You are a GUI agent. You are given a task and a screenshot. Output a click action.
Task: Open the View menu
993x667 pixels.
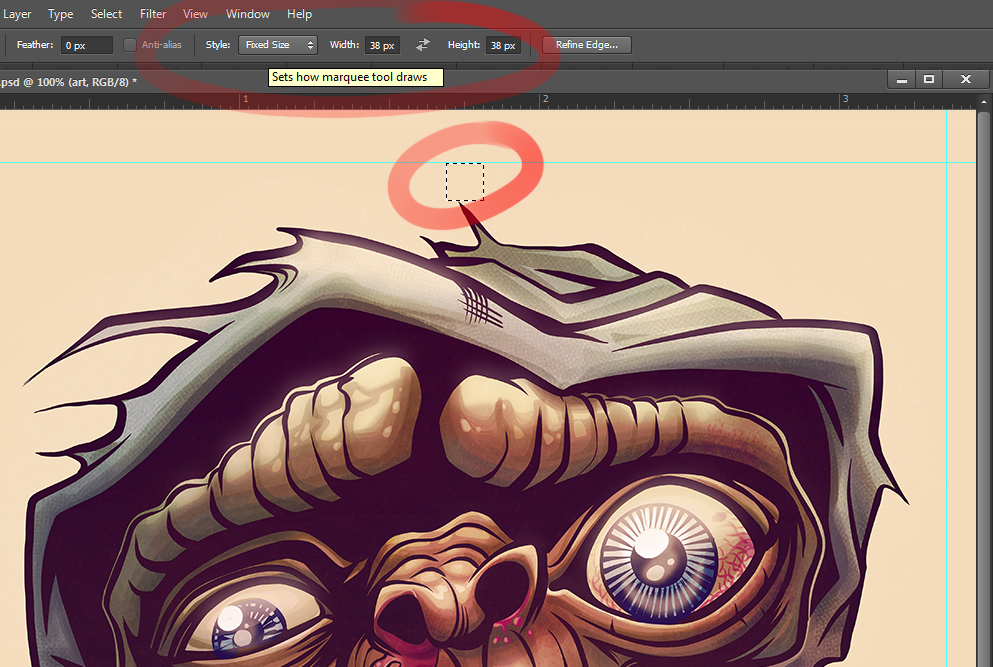(x=195, y=13)
